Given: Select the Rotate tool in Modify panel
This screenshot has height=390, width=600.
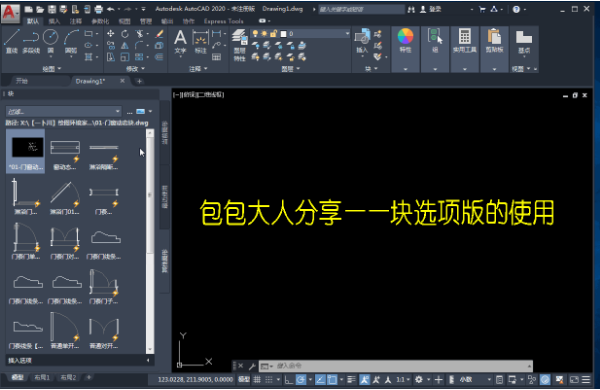Looking at the screenshot, I should pos(125,34).
